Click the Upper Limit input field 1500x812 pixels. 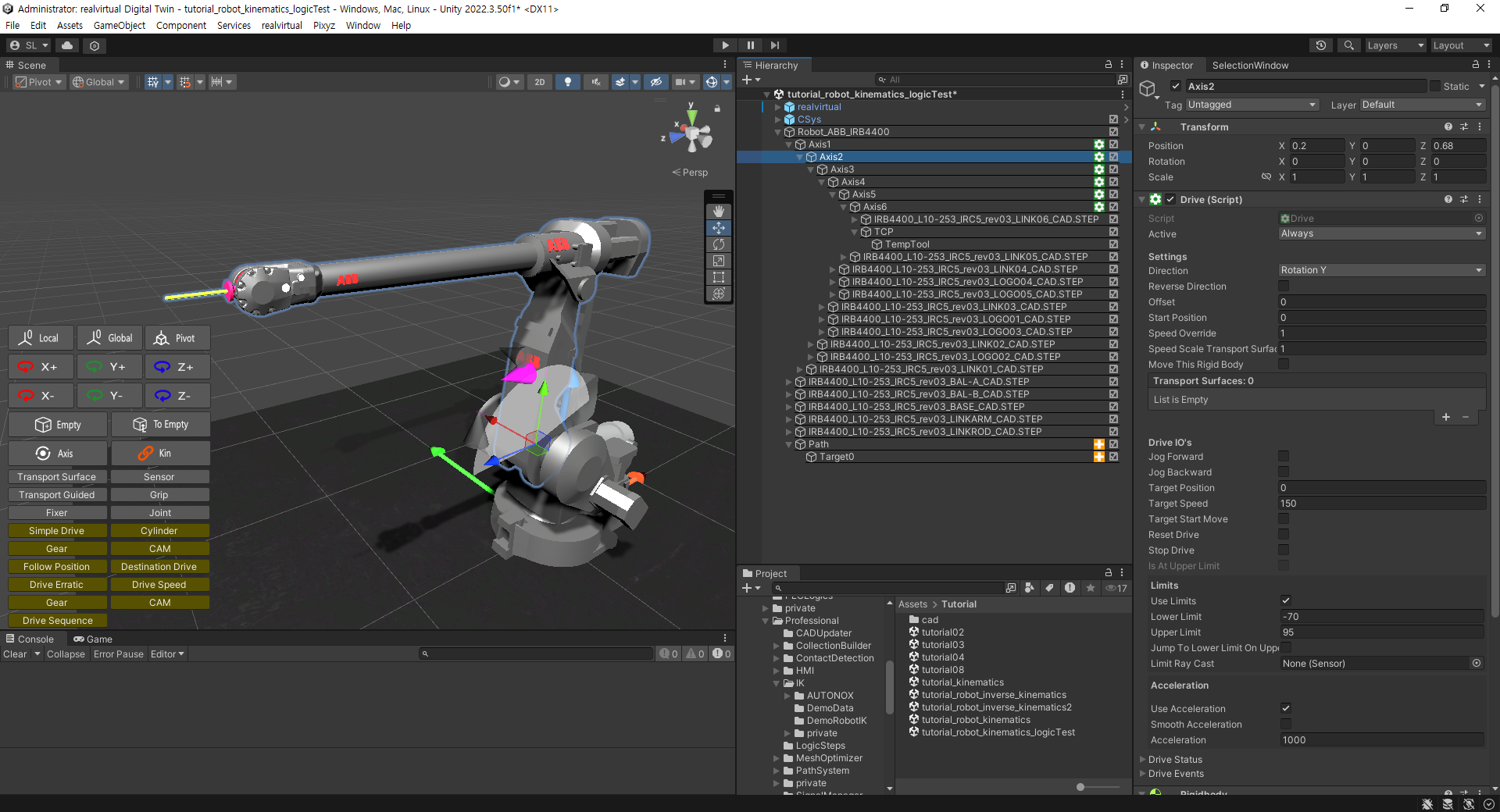tap(1381, 632)
